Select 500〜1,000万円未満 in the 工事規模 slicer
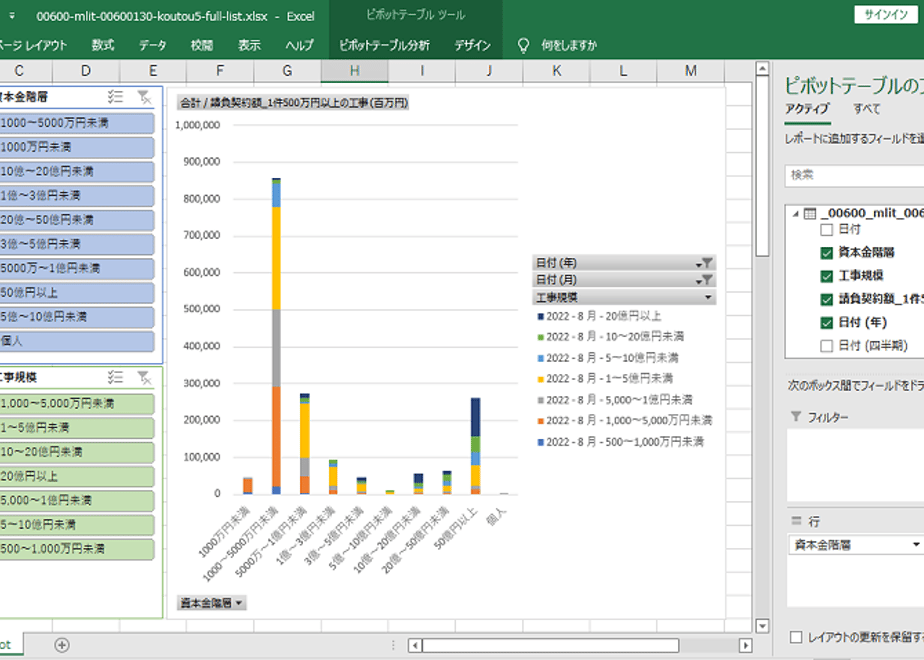This screenshot has width=924, height=660. 77,549
